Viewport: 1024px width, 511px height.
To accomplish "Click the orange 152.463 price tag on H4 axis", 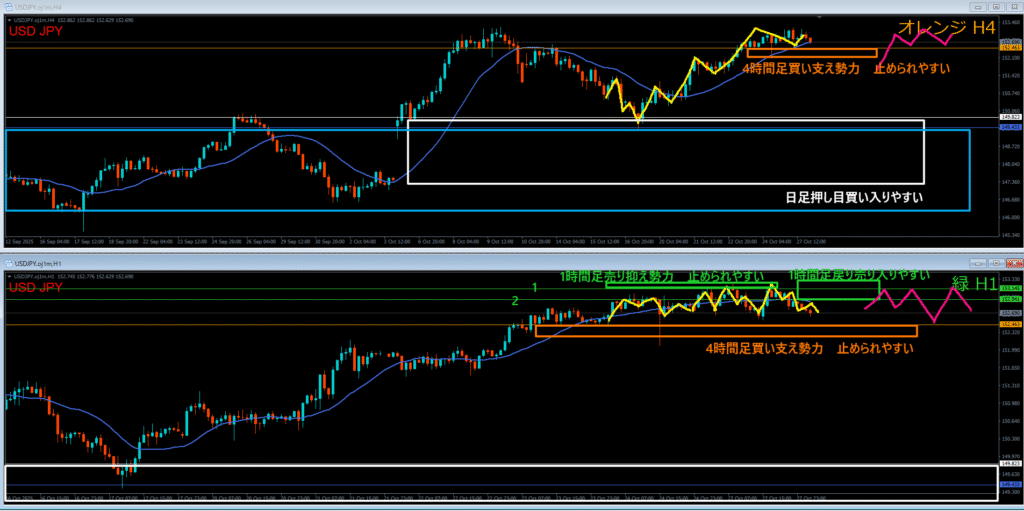I will tap(1010, 46).
